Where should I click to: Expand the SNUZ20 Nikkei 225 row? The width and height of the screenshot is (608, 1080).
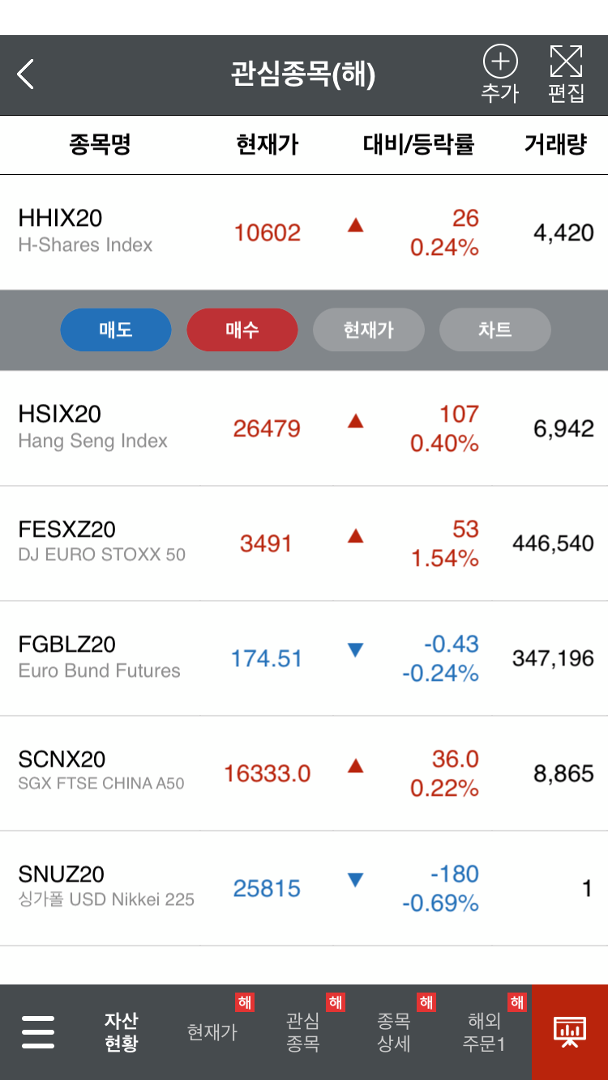point(304,888)
